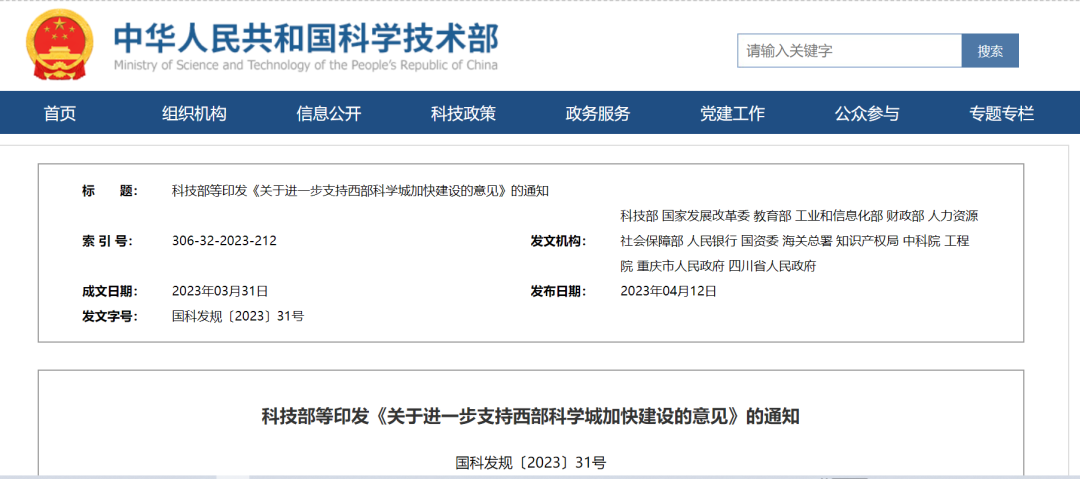Image resolution: width=1080 pixels, height=479 pixels.
Task: Open the 组织机构 menu item
Action: click(194, 114)
